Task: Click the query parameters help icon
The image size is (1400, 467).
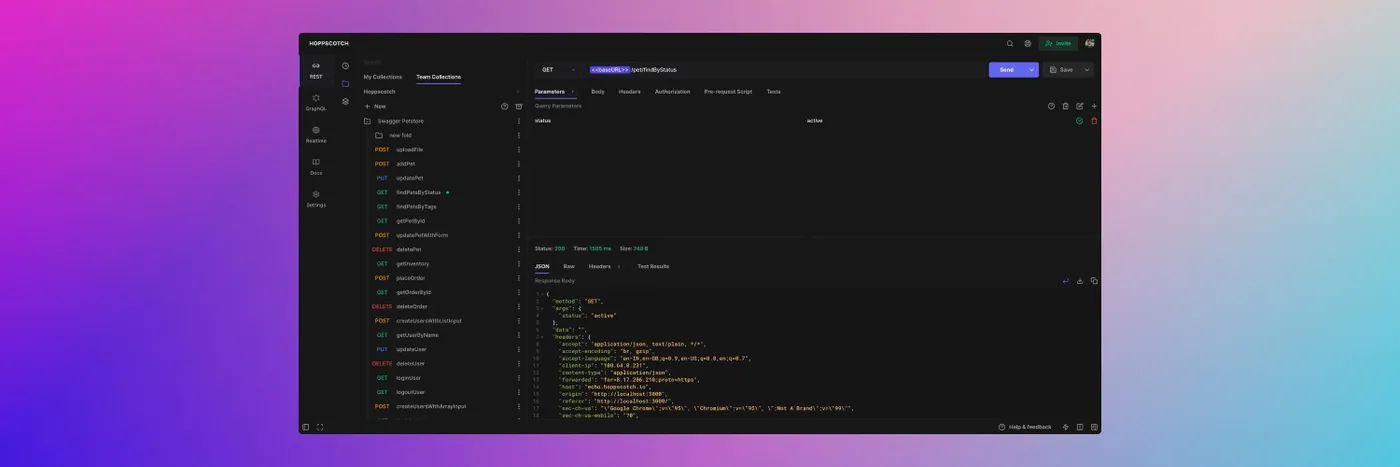Action: 1051,106
